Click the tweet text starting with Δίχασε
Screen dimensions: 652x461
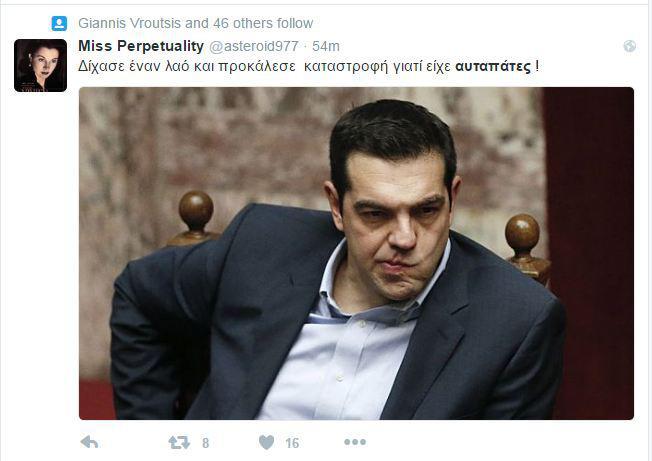pos(309,67)
